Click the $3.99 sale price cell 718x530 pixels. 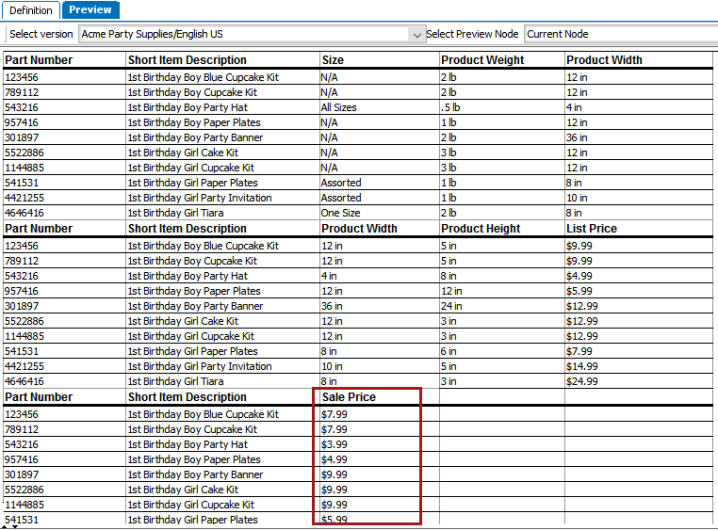point(334,444)
